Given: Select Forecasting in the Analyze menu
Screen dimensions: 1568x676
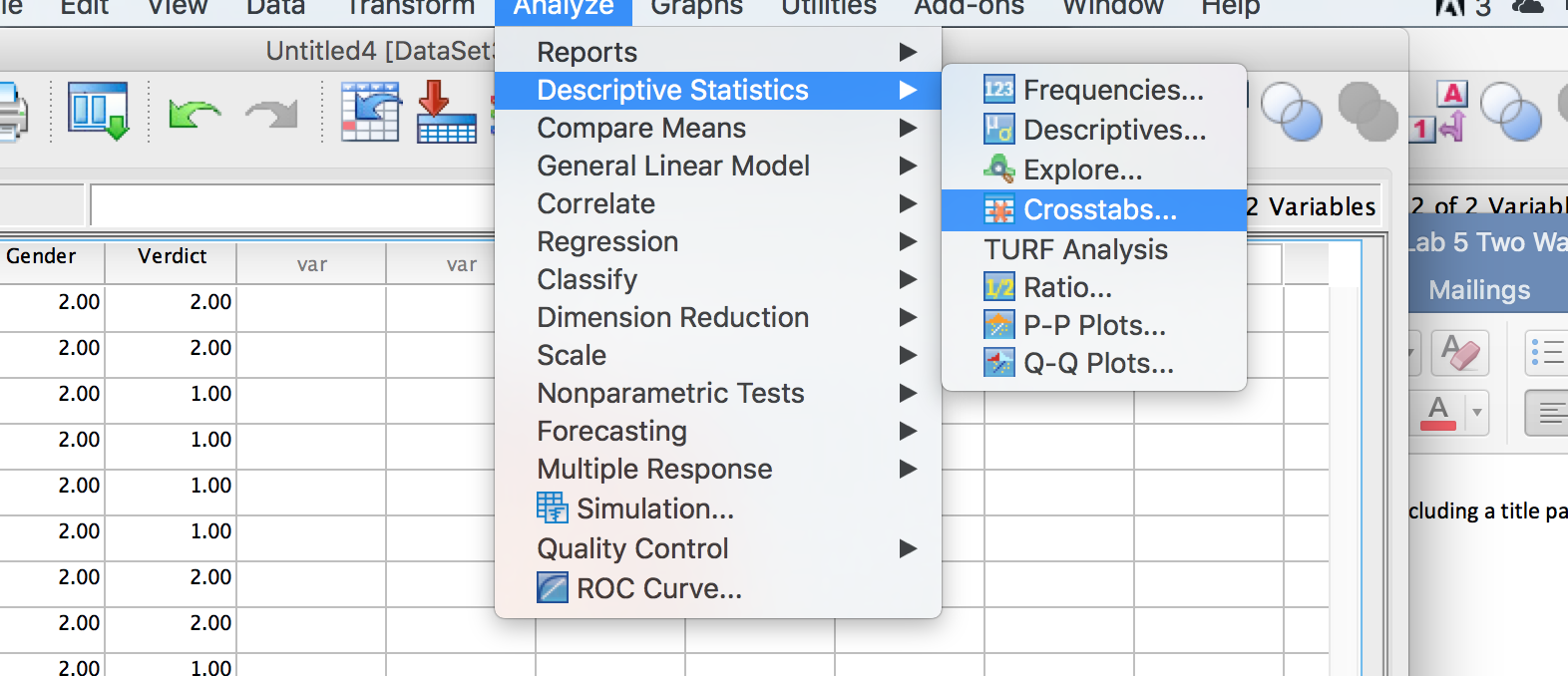Looking at the screenshot, I should 718,431.
